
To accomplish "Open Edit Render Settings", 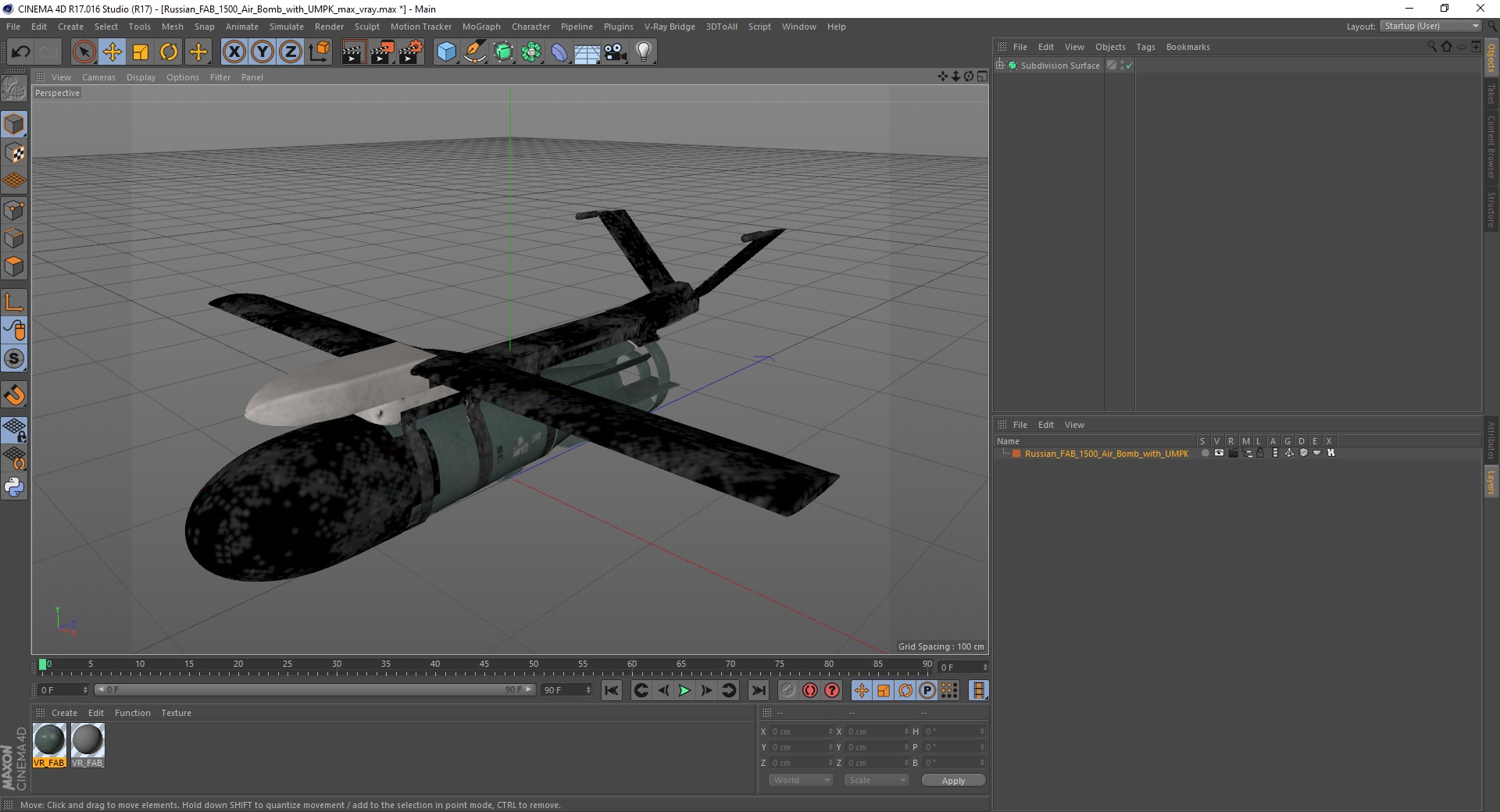I will click(x=411, y=52).
